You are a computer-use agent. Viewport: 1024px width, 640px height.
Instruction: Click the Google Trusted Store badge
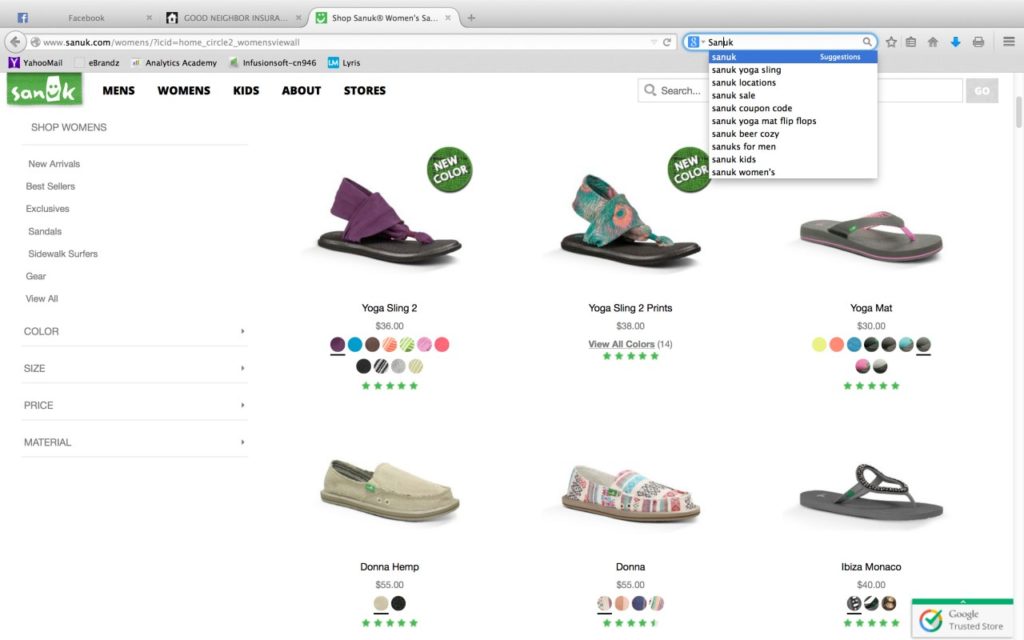pos(962,618)
